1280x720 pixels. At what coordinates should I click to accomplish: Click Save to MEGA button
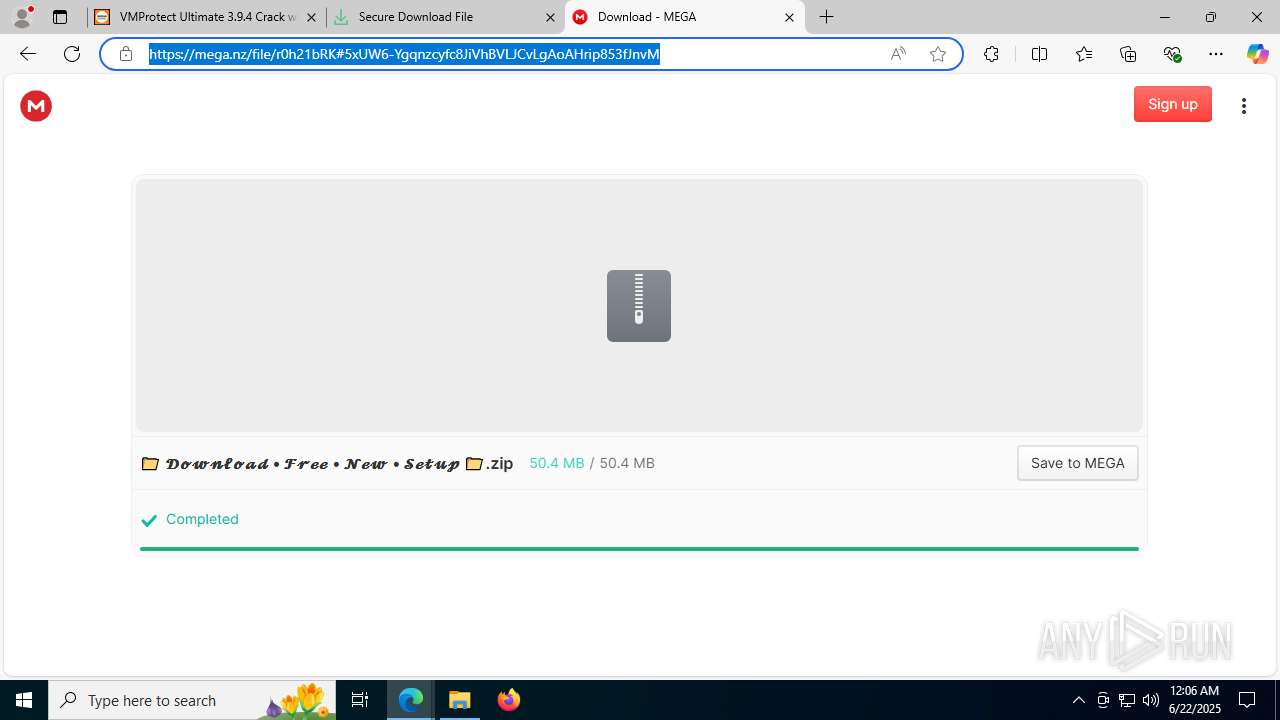pos(1077,463)
